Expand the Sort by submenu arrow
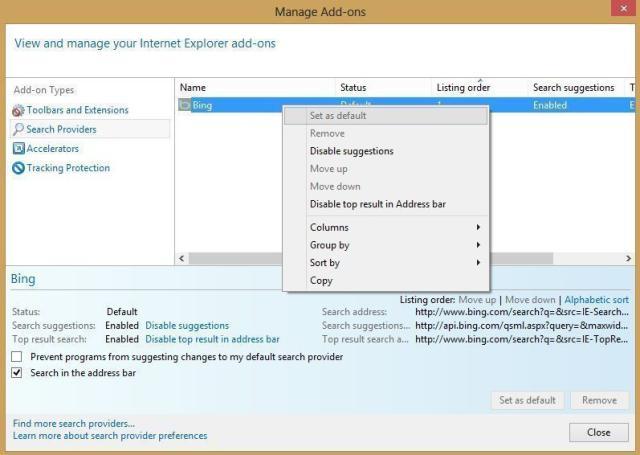The width and height of the screenshot is (640, 455). click(478, 262)
